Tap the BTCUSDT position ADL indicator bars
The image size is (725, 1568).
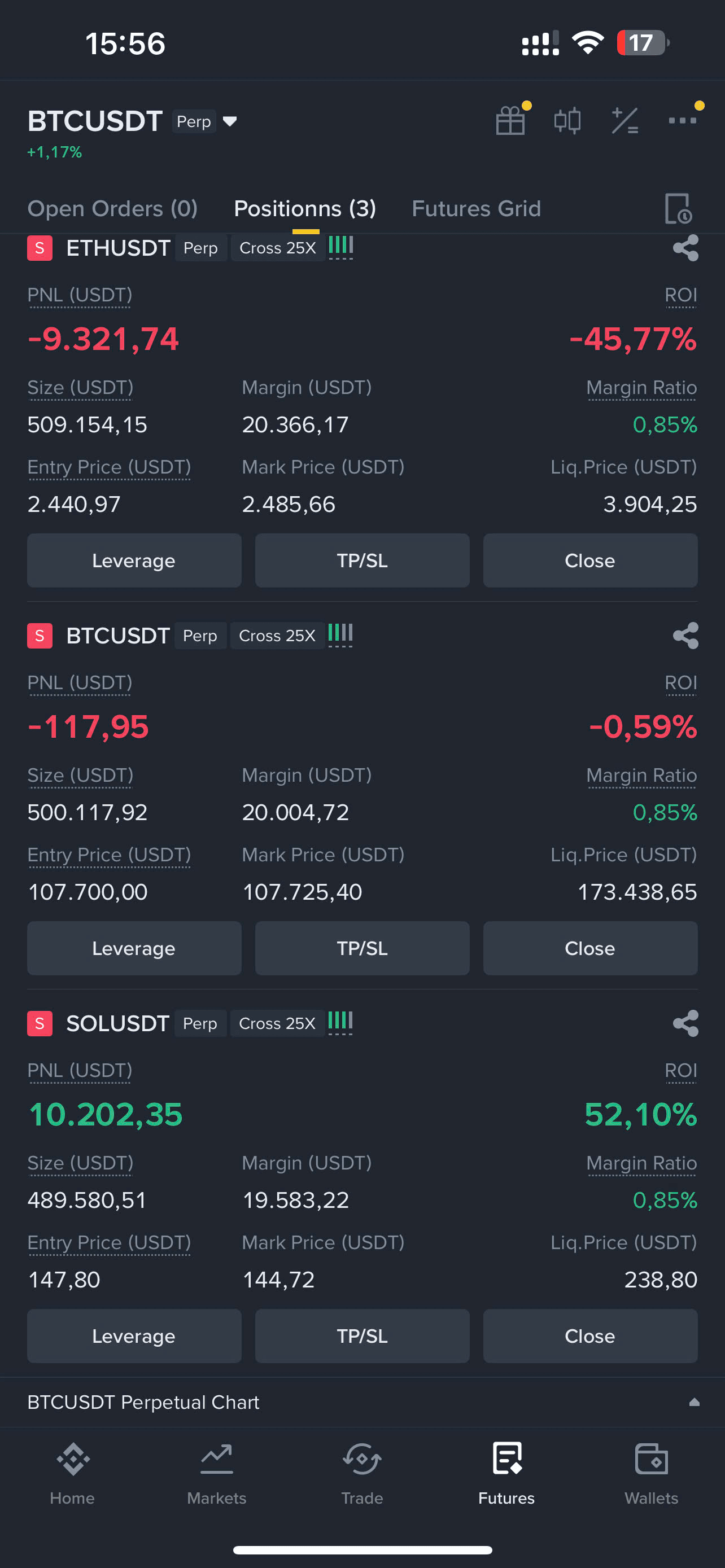click(x=340, y=635)
